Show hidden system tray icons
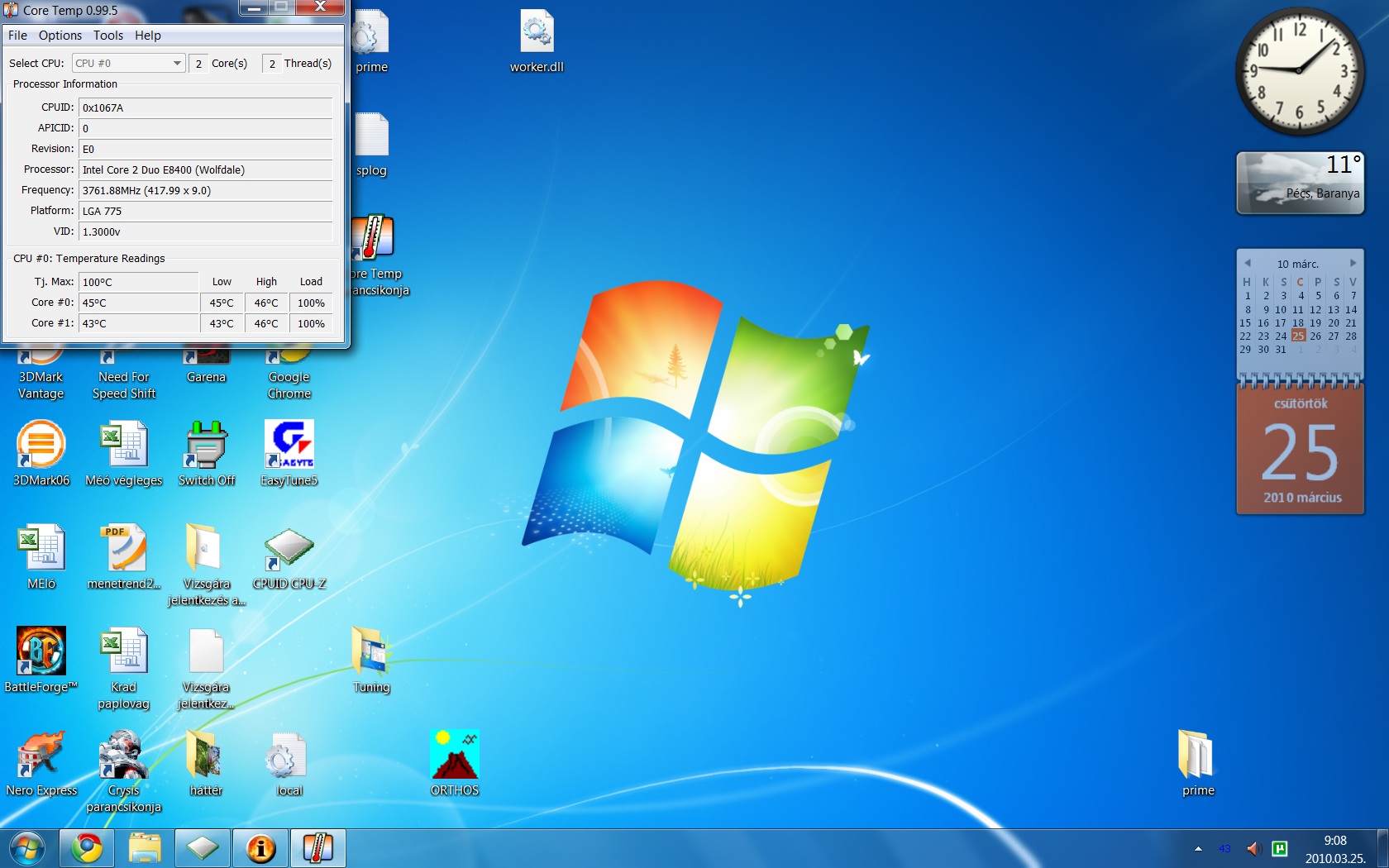This screenshot has width=1389, height=868. (x=1198, y=849)
